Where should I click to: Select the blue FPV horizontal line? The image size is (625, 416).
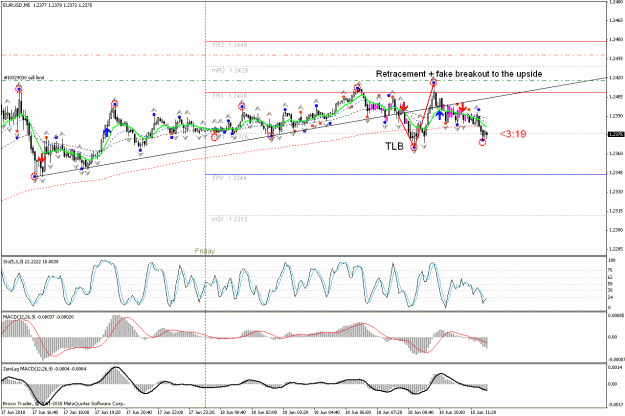pyautogui.click(x=405, y=175)
